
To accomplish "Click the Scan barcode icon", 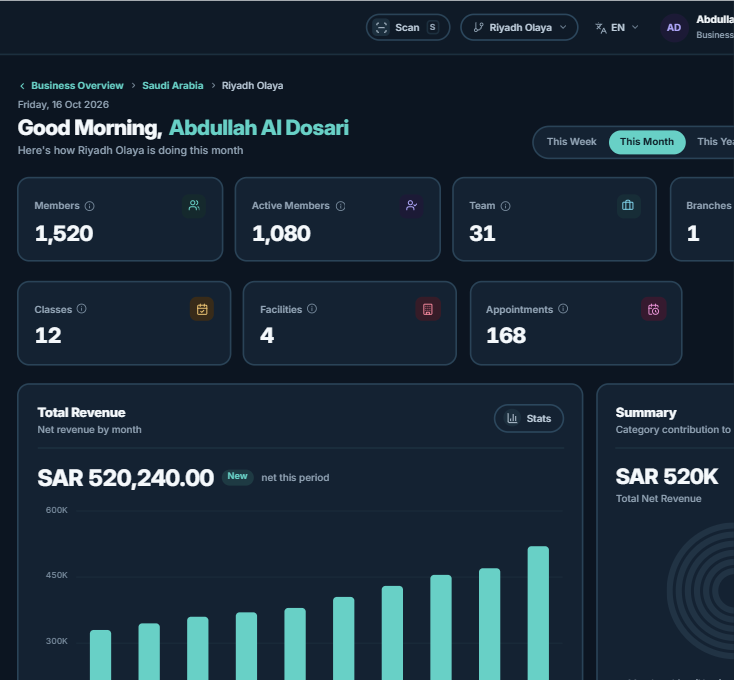I will point(381,28).
